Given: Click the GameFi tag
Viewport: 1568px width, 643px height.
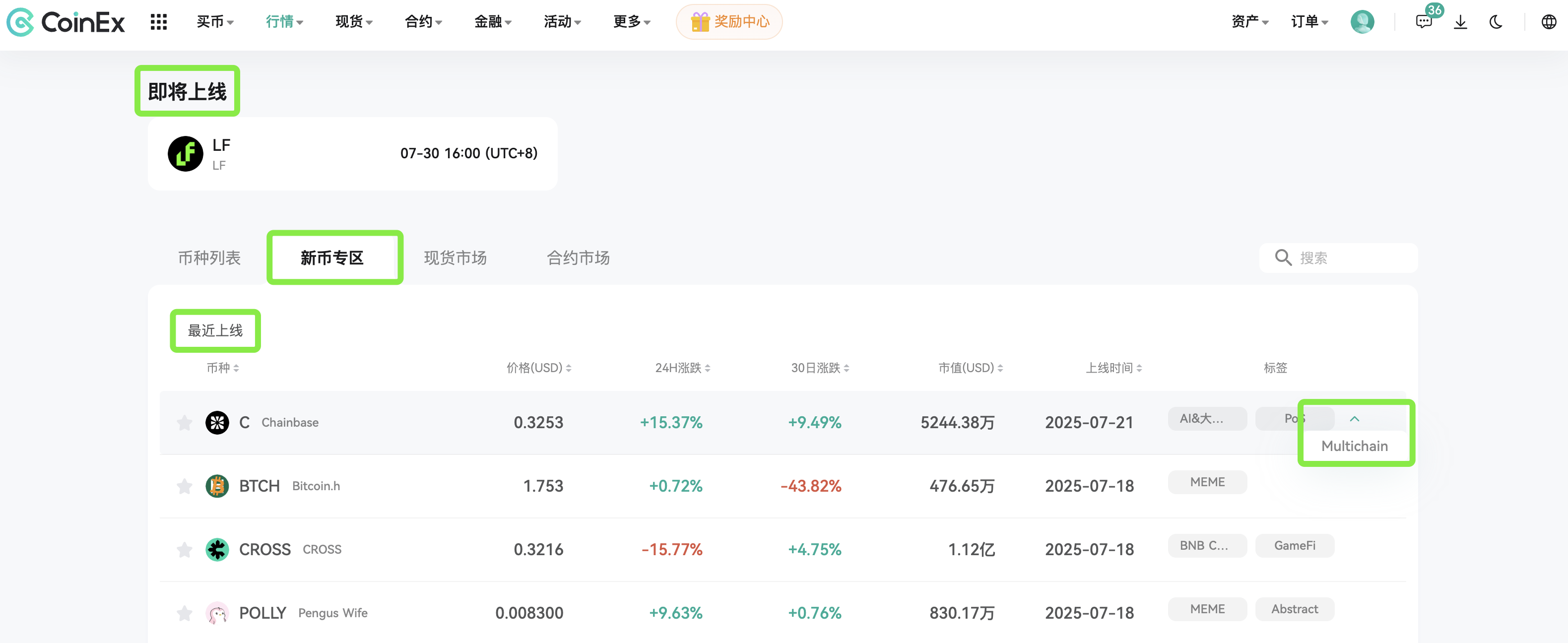Looking at the screenshot, I should click(x=1295, y=546).
